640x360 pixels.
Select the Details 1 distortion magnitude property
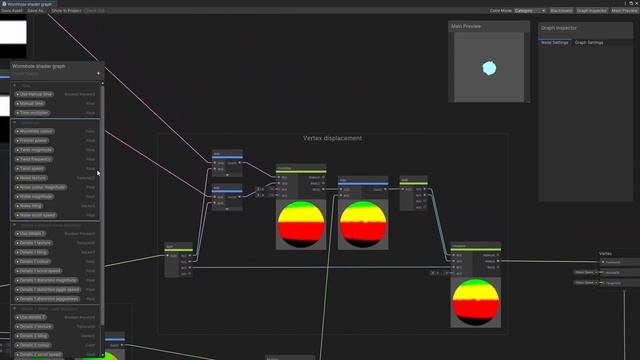click(x=47, y=280)
